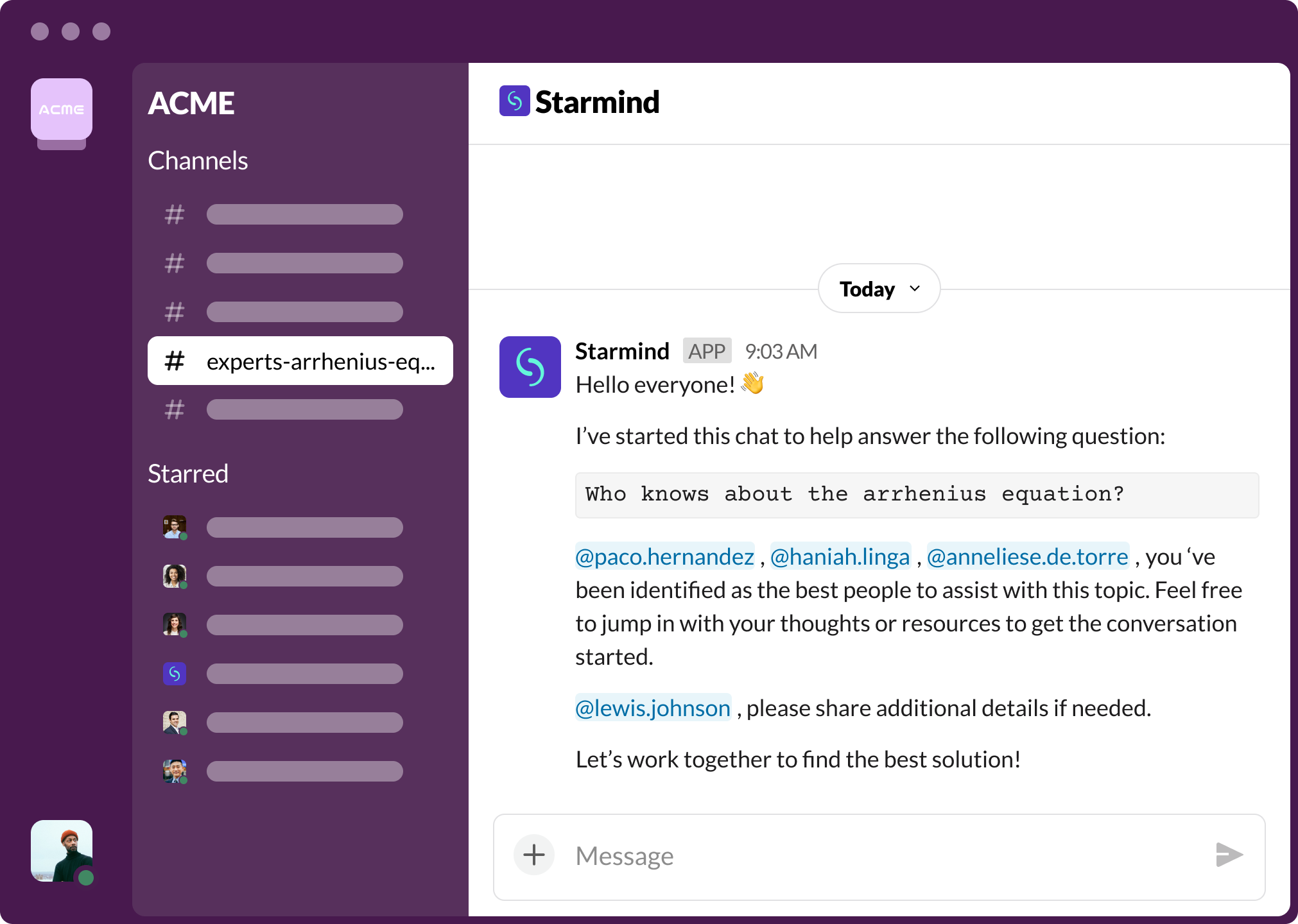Click the plus icon in the message bar
The image size is (1298, 924).
point(533,855)
